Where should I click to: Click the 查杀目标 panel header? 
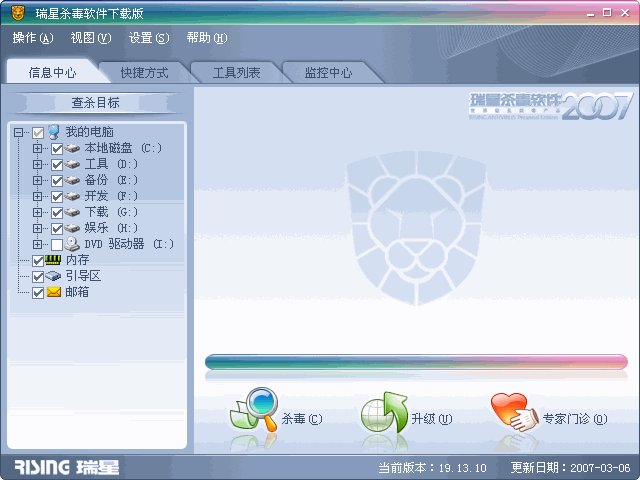pyautogui.click(x=96, y=102)
